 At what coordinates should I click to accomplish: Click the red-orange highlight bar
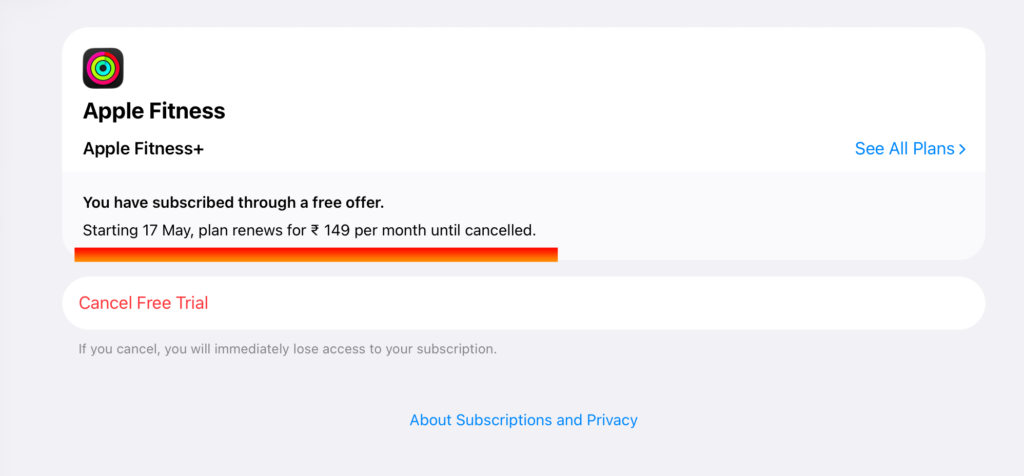(x=316, y=254)
